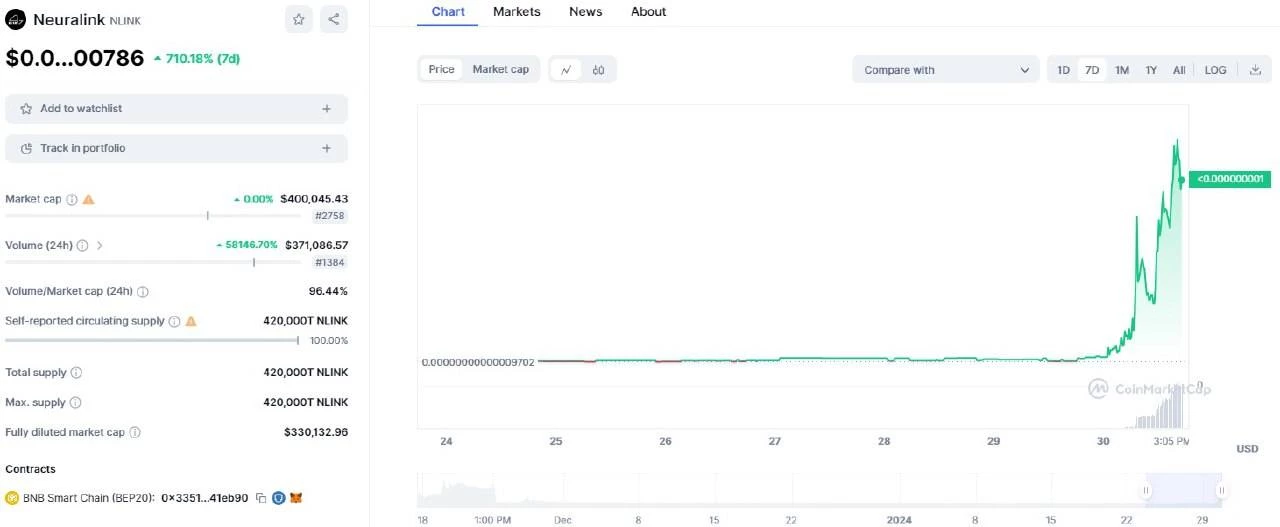Click Market cap warning triangle icon

(x=88, y=199)
